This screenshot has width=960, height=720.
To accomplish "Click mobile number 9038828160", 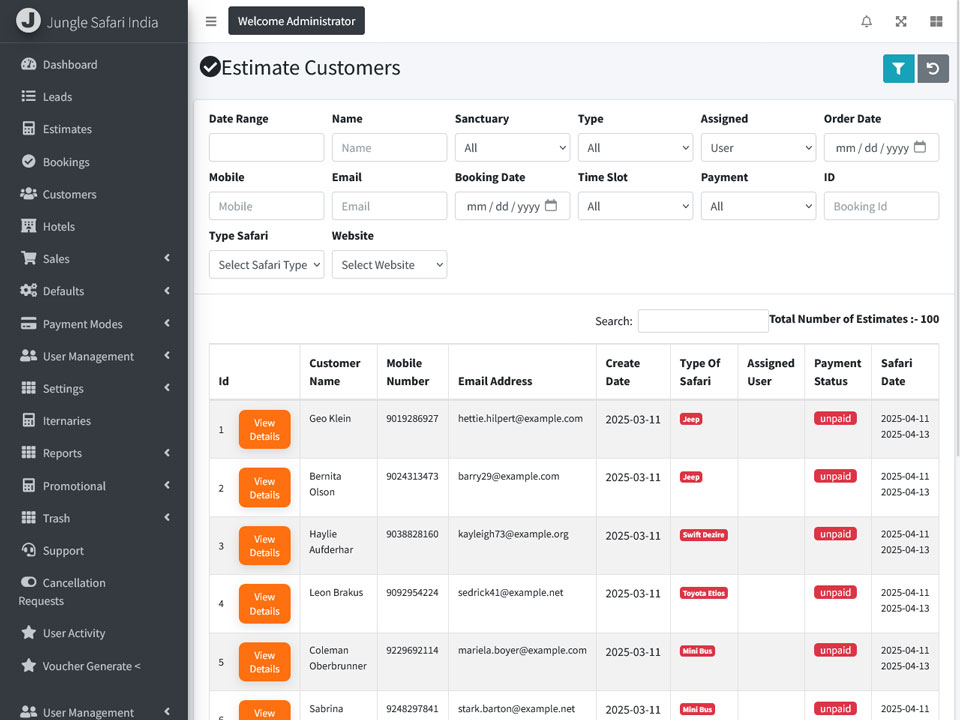I will tap(412, 534).
